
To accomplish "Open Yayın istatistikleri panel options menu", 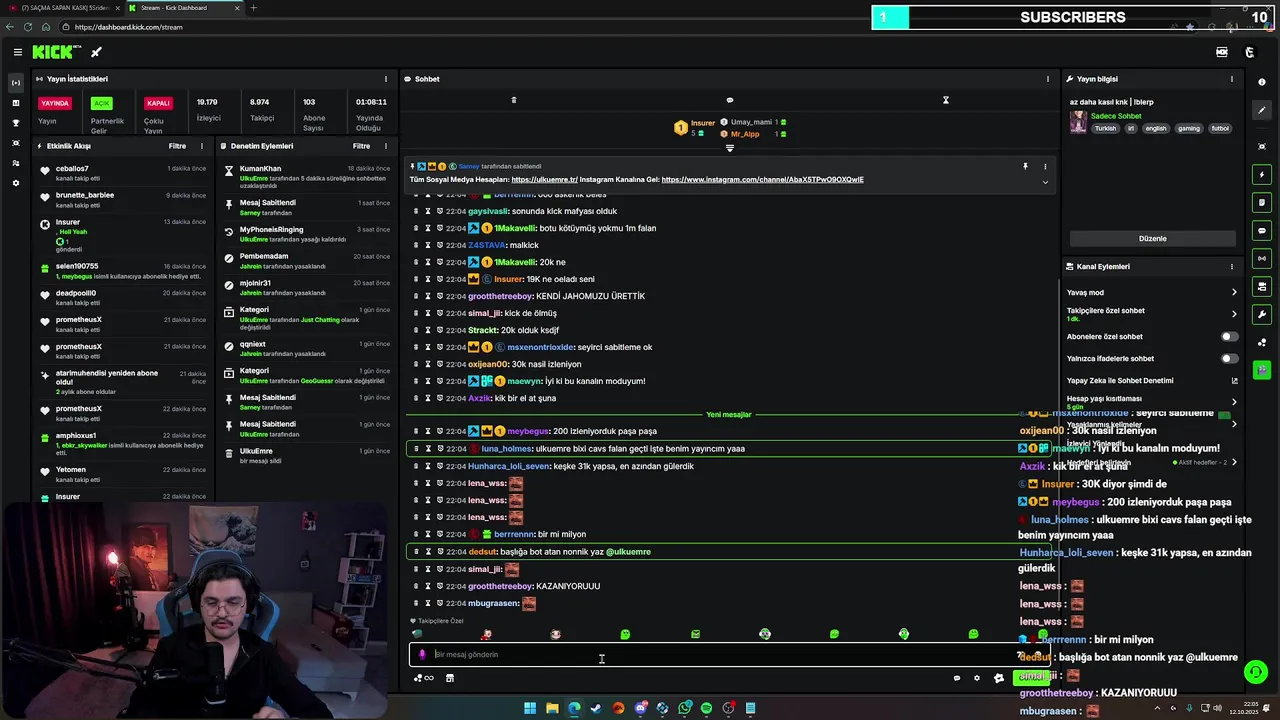I will click(x=386, y=79).
